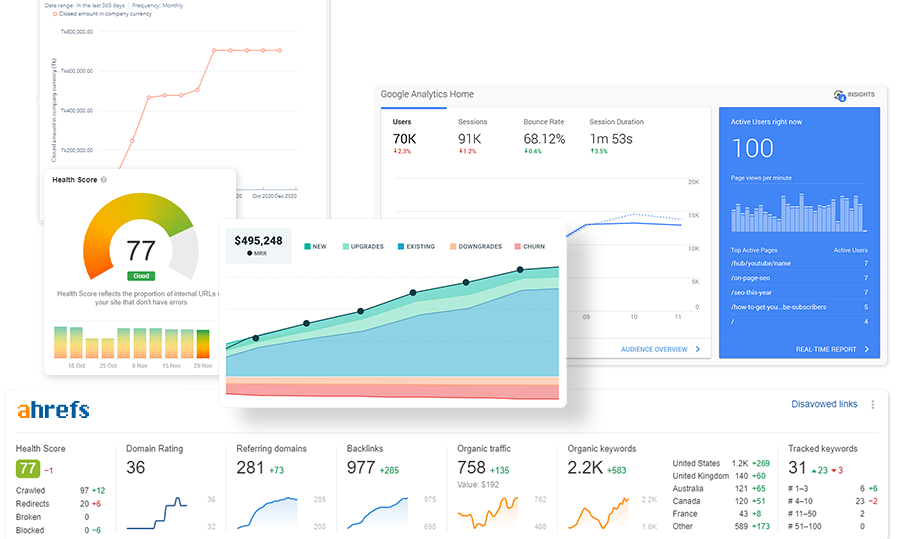Click the green Good label under gauge
Screen dimensions: 900x539
point(140,276)
